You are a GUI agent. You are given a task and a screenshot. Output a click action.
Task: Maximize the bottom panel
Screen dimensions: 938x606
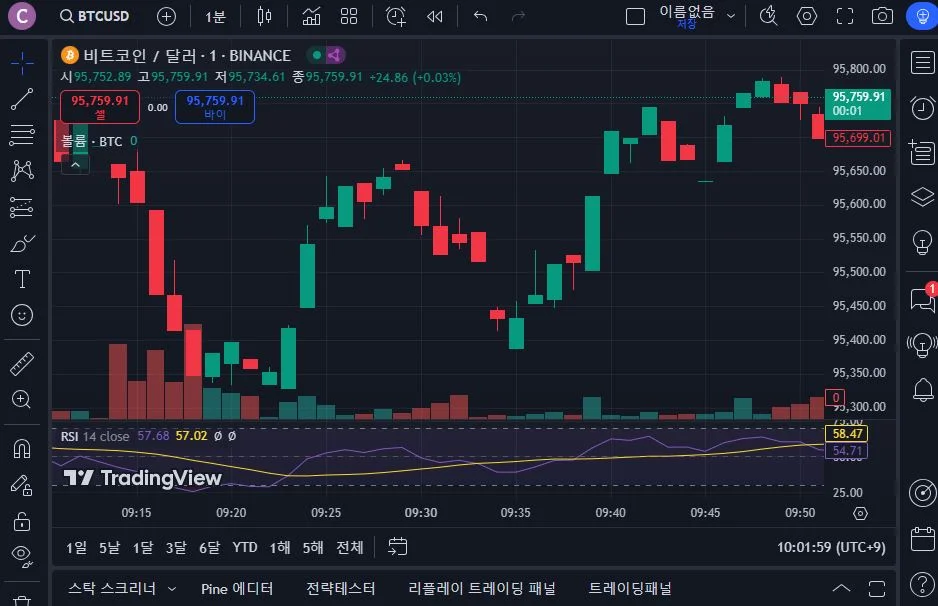876,589
